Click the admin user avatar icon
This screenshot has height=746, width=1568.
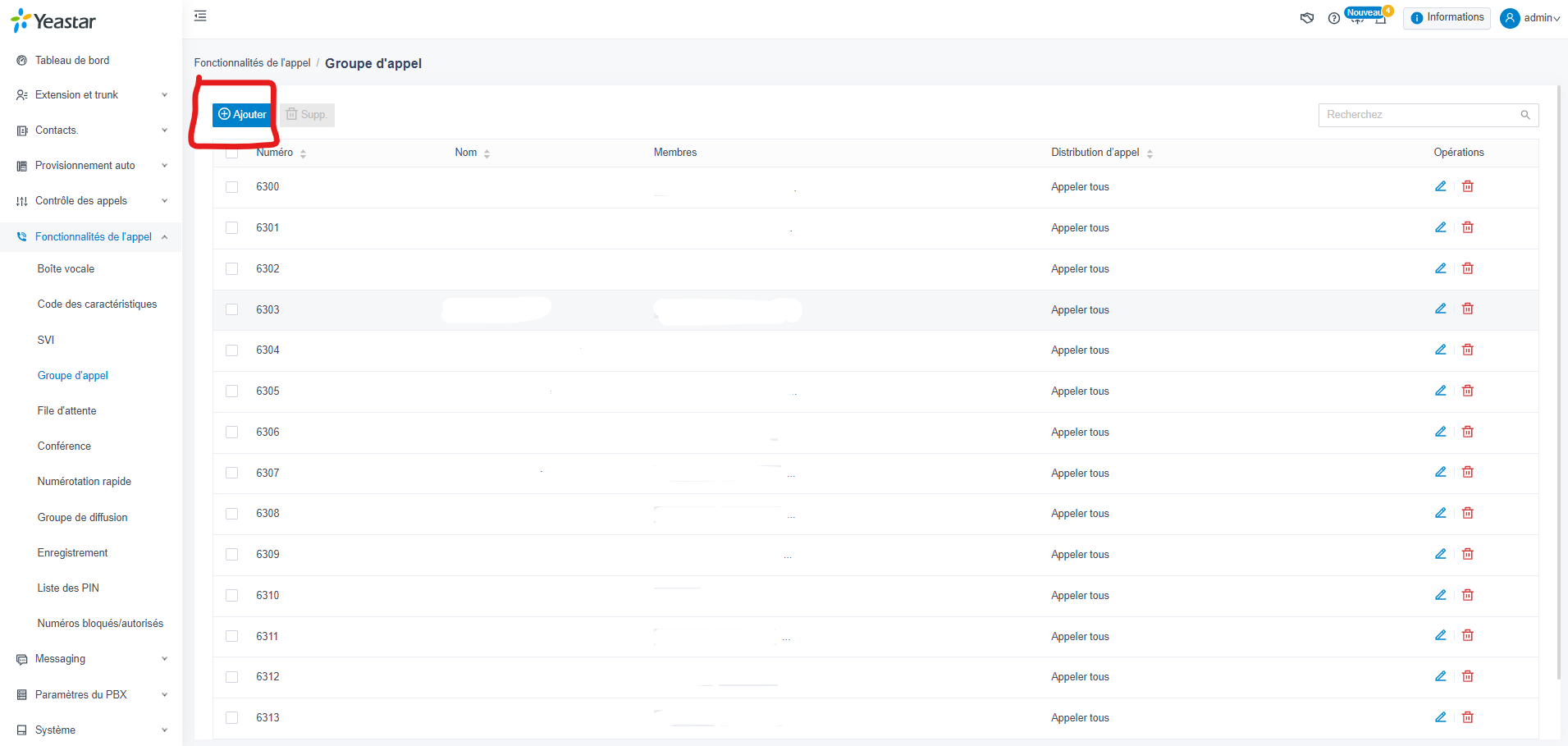pyautogui.click(x=1510, y=18)
